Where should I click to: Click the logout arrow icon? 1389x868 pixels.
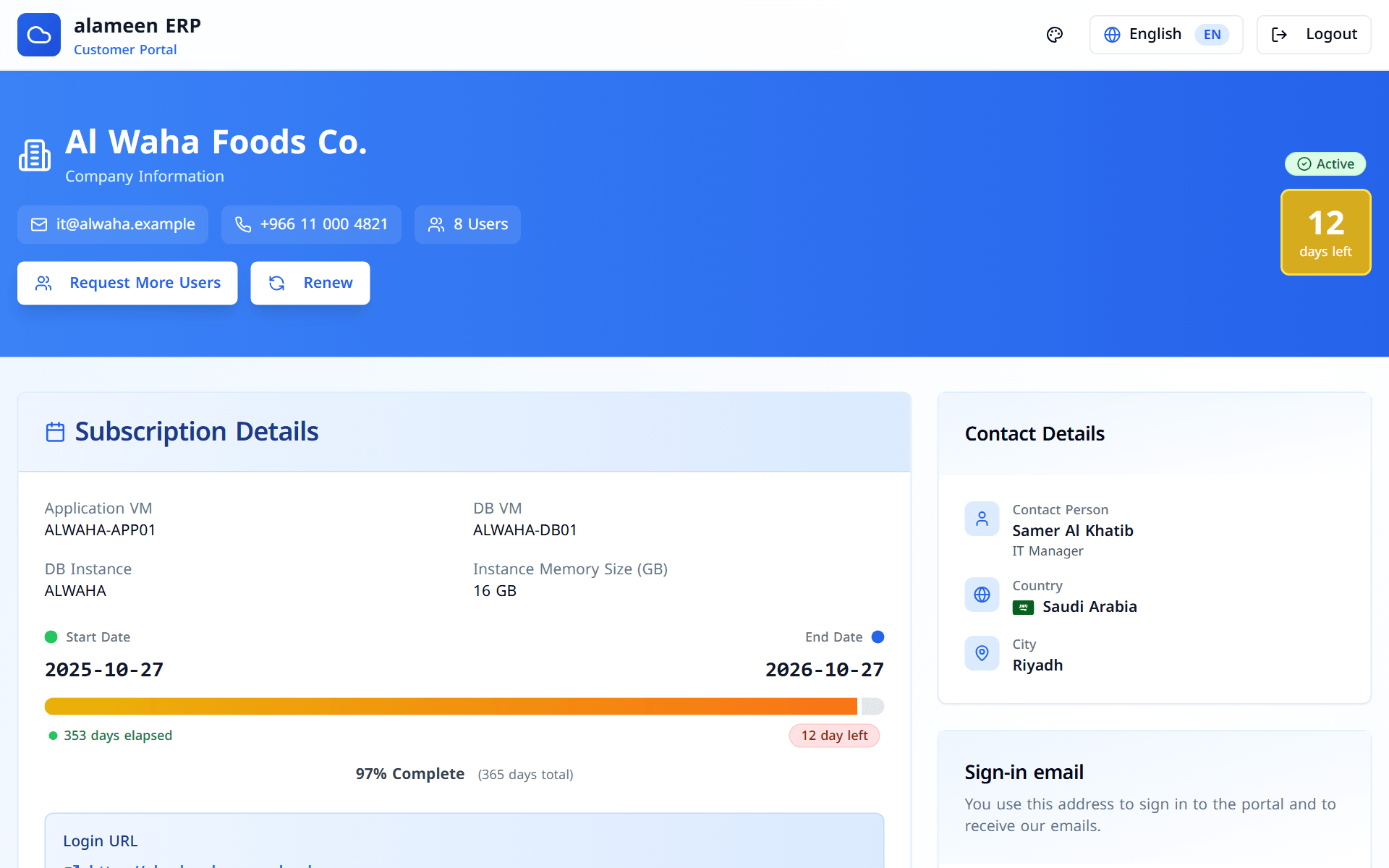coord(1279,35)
